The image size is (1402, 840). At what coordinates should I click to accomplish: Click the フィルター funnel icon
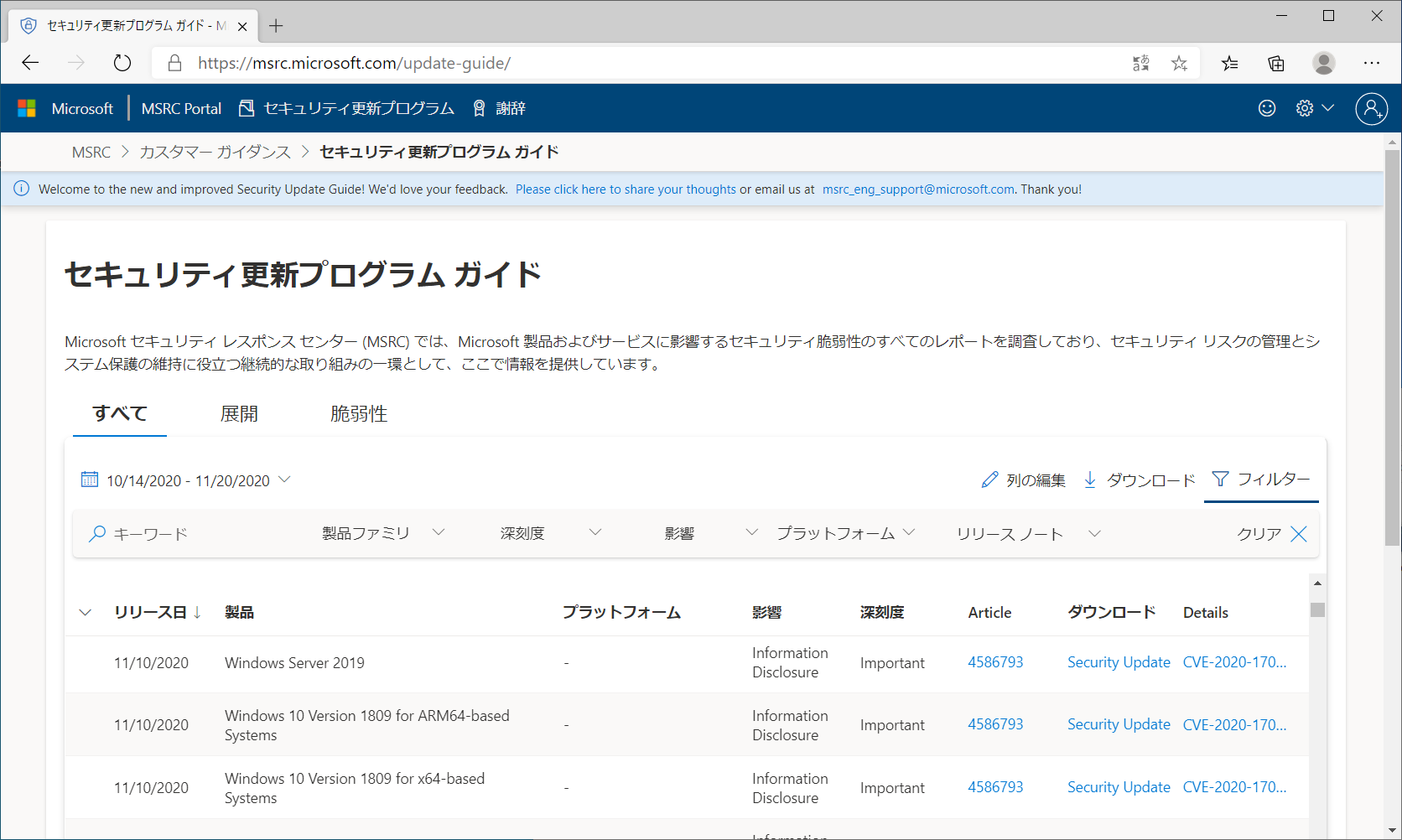(x=1221, y=479)
